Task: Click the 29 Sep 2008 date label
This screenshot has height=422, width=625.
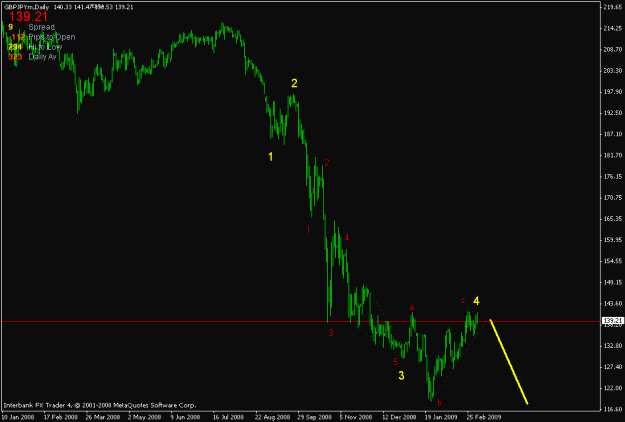Action: pos(315,417)
